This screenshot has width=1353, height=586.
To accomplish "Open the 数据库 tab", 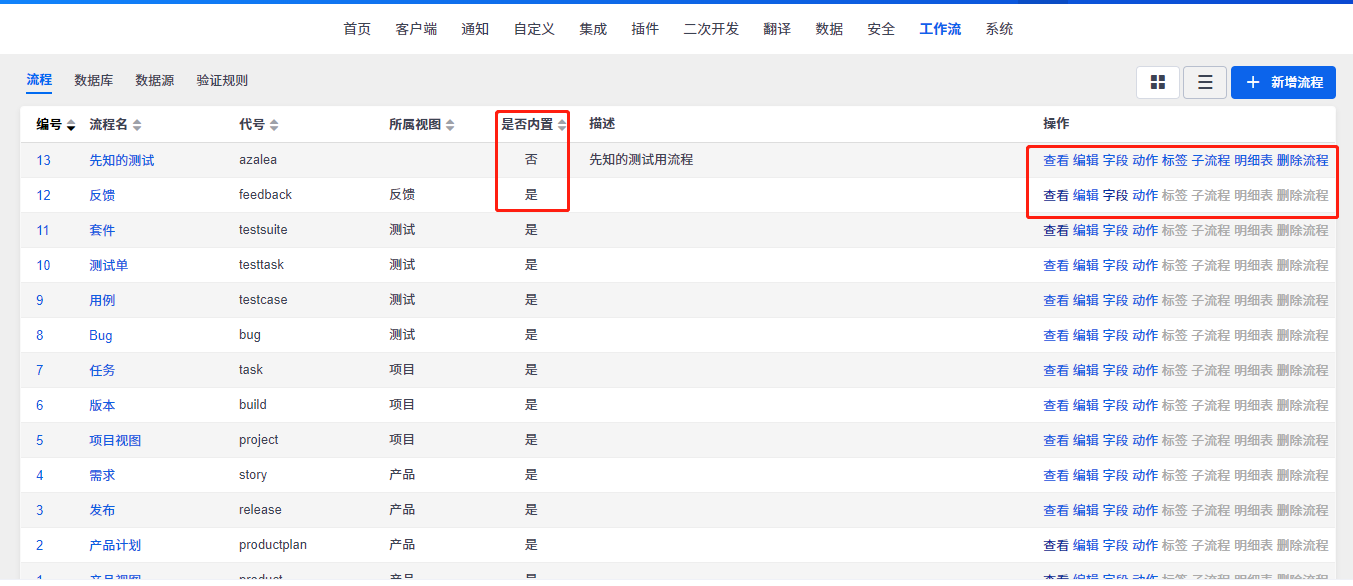I will pyautogui.click(x=93, y=80).
